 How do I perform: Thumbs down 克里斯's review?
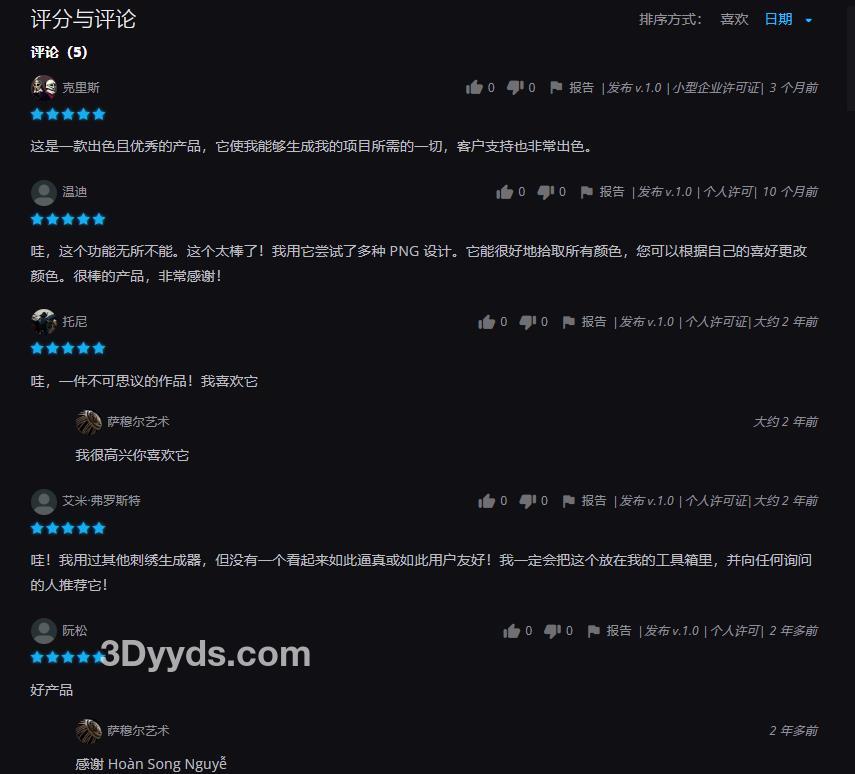pyautogui.click(x=515, y=88)
